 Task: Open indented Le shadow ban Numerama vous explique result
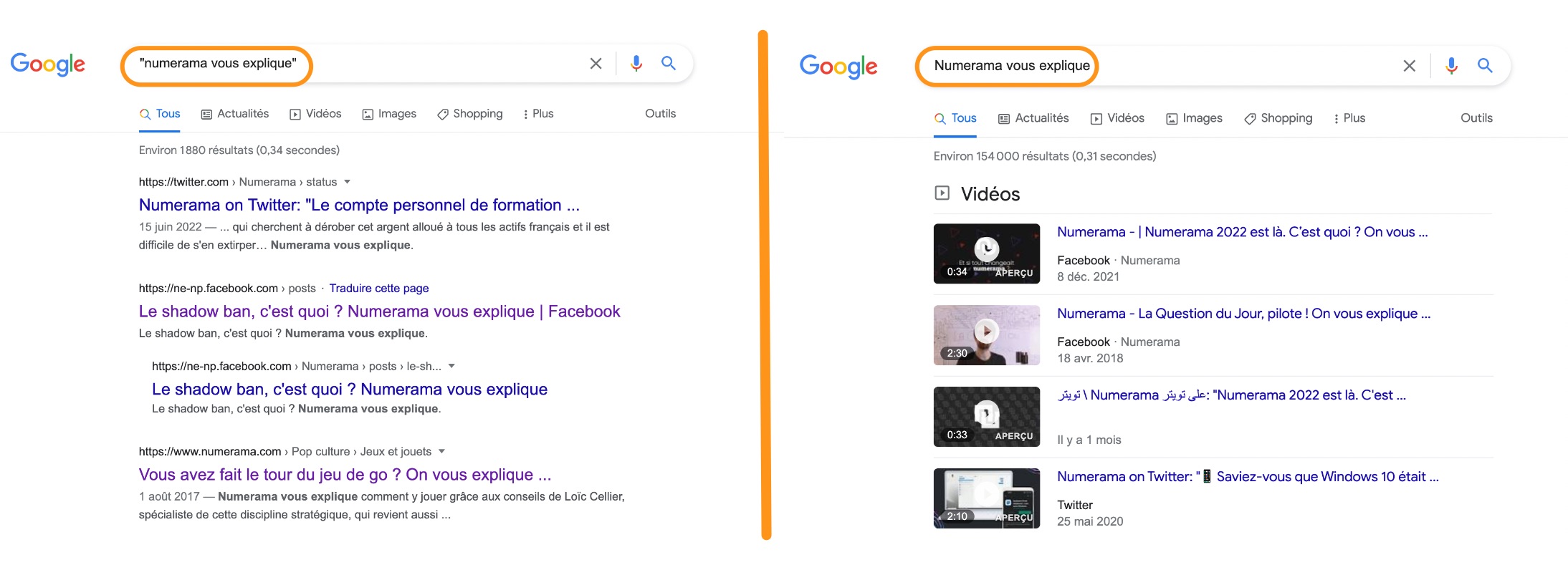(x=350, y=390)
